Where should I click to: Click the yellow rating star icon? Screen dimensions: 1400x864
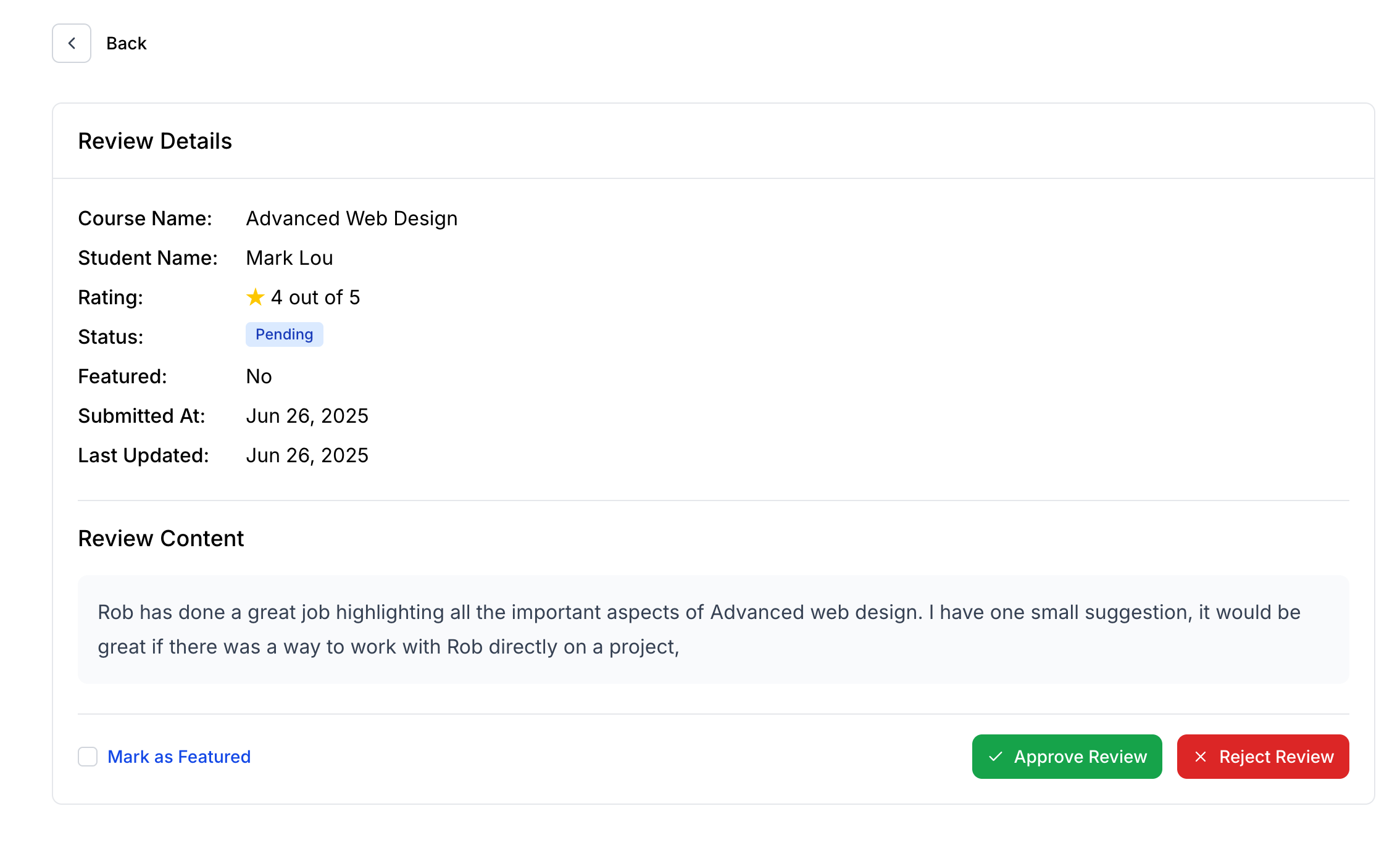[x=255, y=297]
